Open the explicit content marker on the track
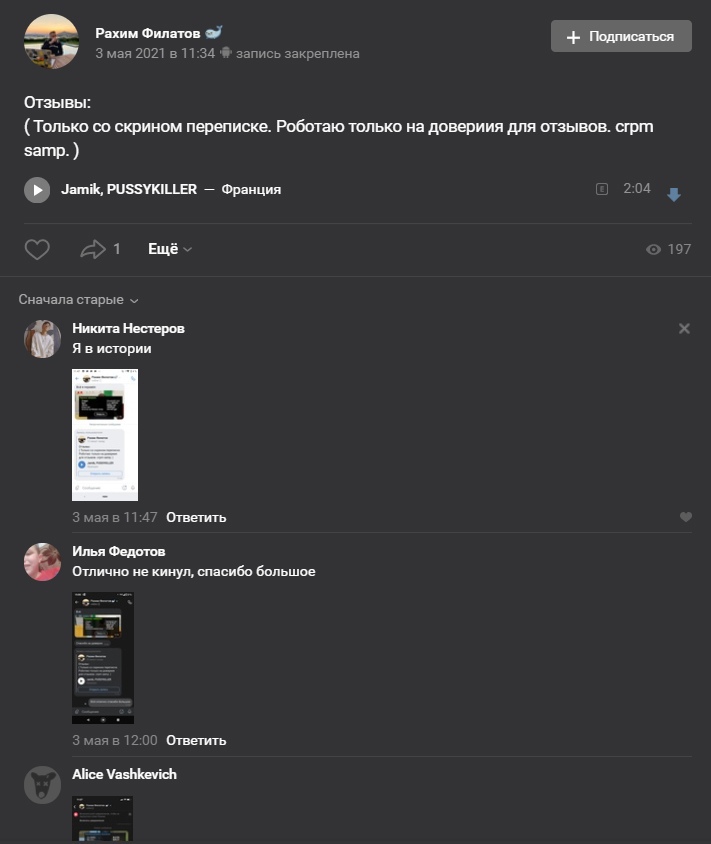This screenshot has height=844, width=711. point(602,189)
